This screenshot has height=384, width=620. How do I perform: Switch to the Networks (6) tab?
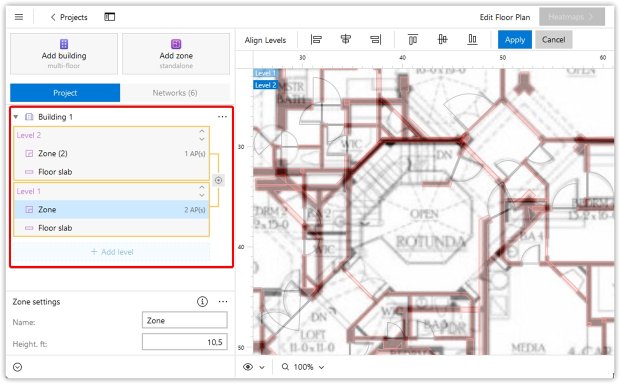(x=175, y=93)
